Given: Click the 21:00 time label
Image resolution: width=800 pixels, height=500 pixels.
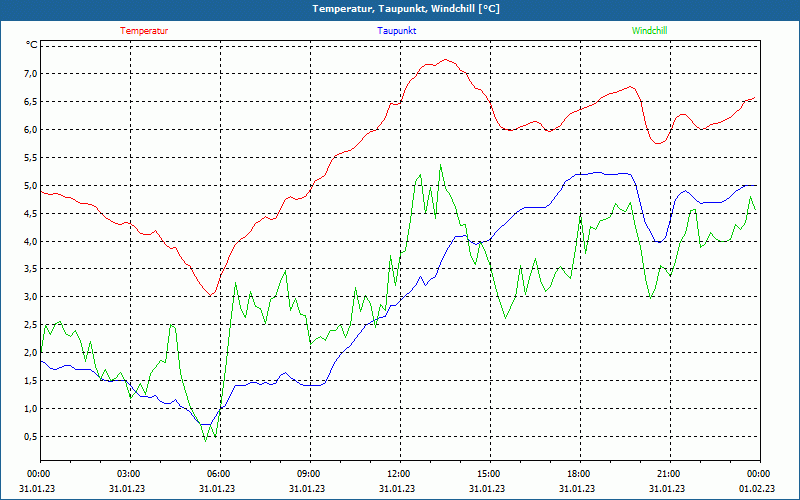Looking at the screenshot, I should point(670,474).
